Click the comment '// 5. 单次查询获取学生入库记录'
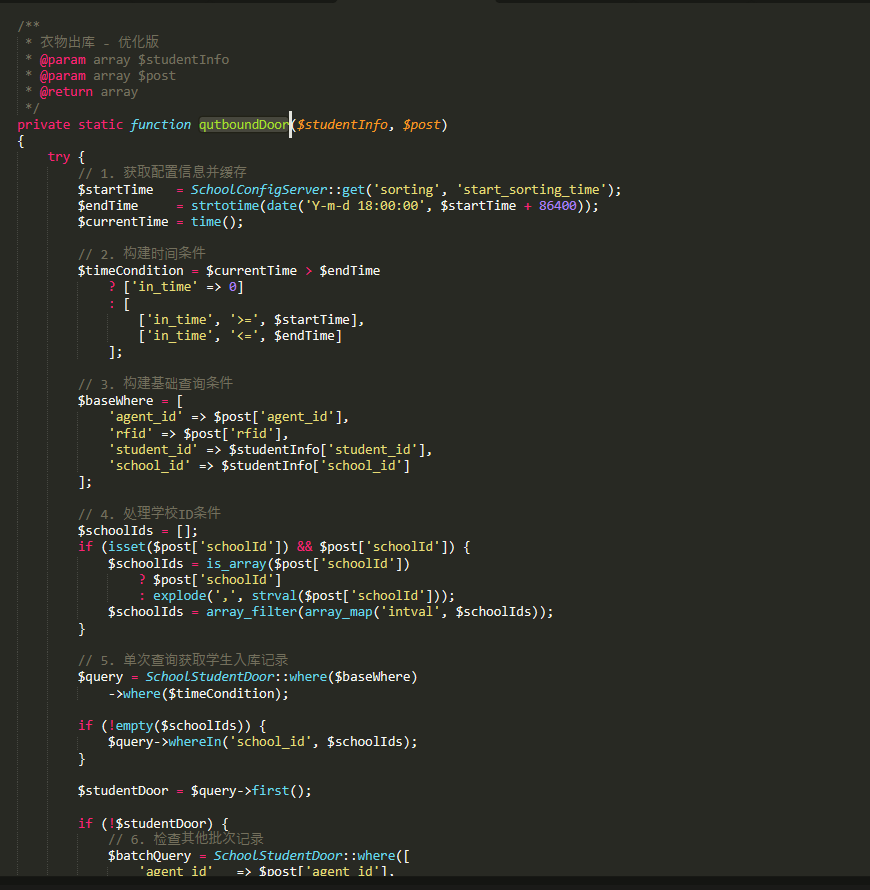Image resolution: width=870 pixels, height=890 pixels. click(183, 660)
